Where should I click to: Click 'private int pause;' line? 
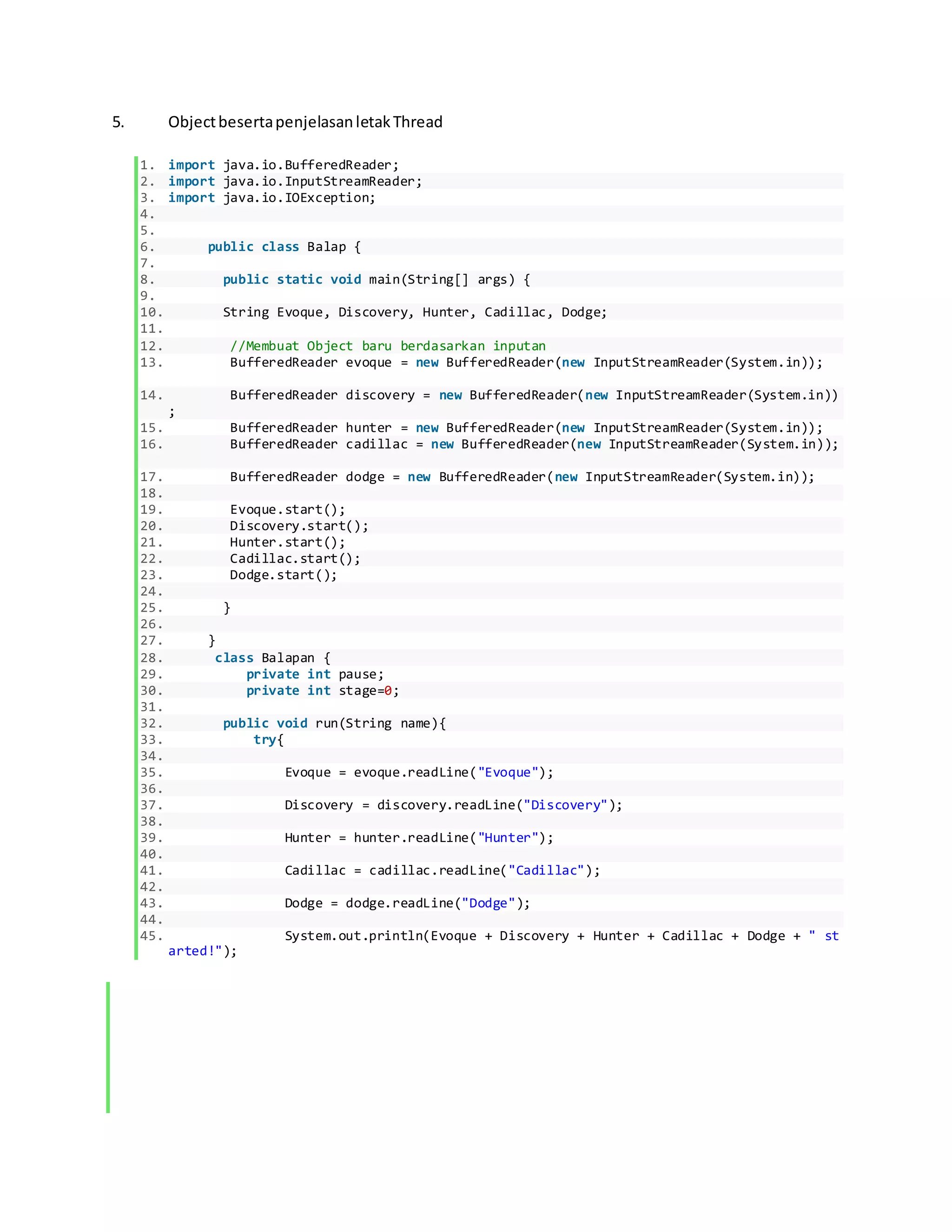[315, 674]
